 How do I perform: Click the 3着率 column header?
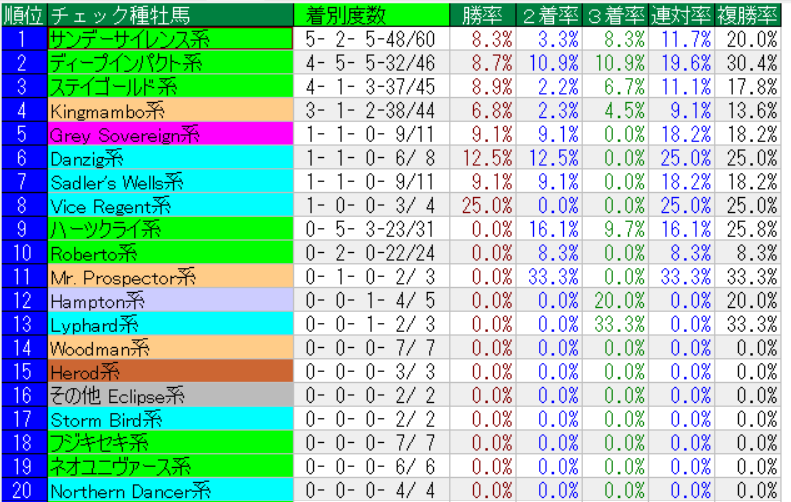click(615, 14)
